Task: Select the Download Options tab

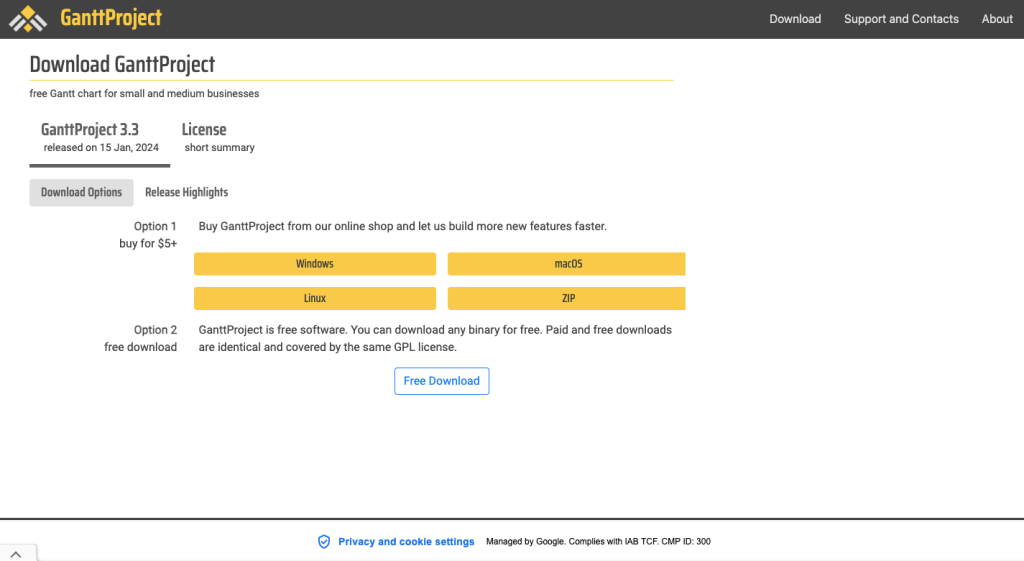Action: pos(81,192)
